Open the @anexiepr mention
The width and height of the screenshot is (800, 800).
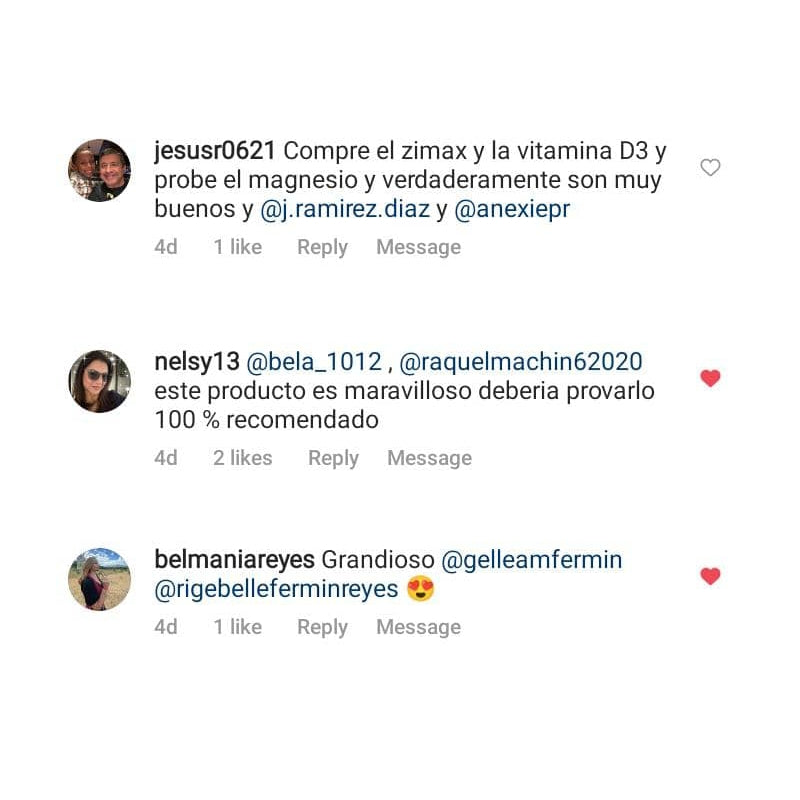coord(512,209)
